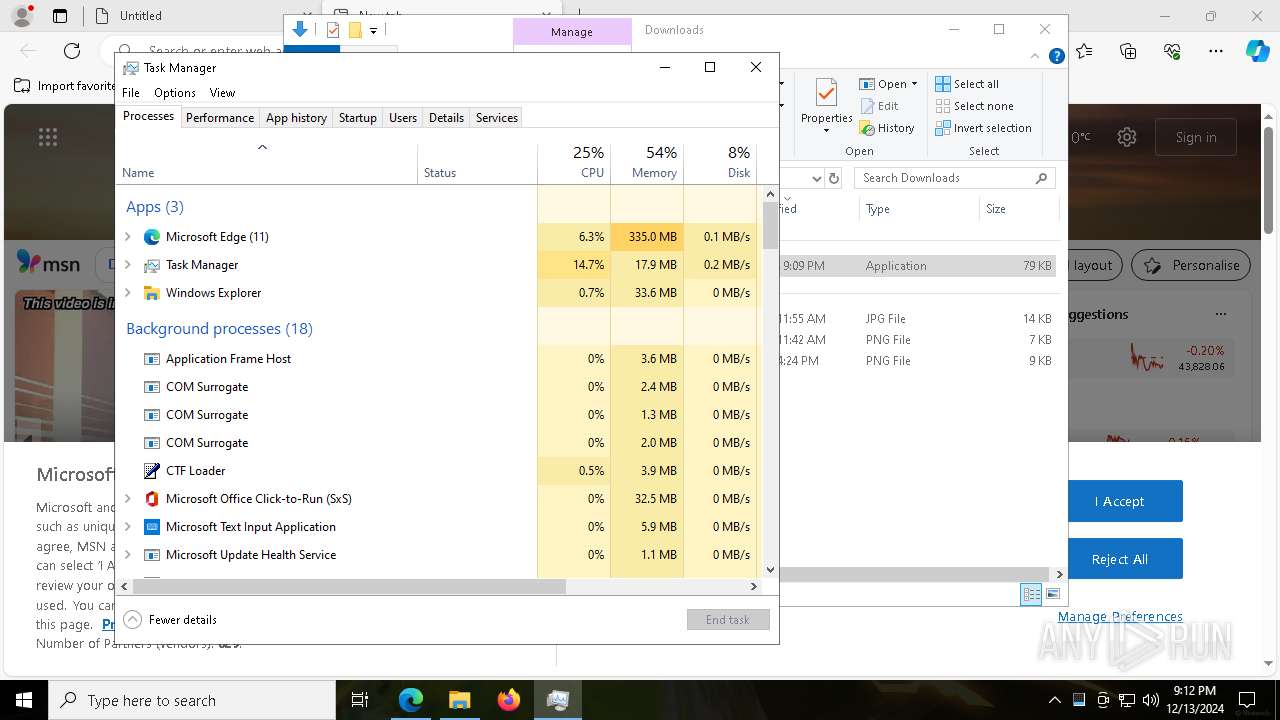Click the Task Manager process icon

coord(152,265)
